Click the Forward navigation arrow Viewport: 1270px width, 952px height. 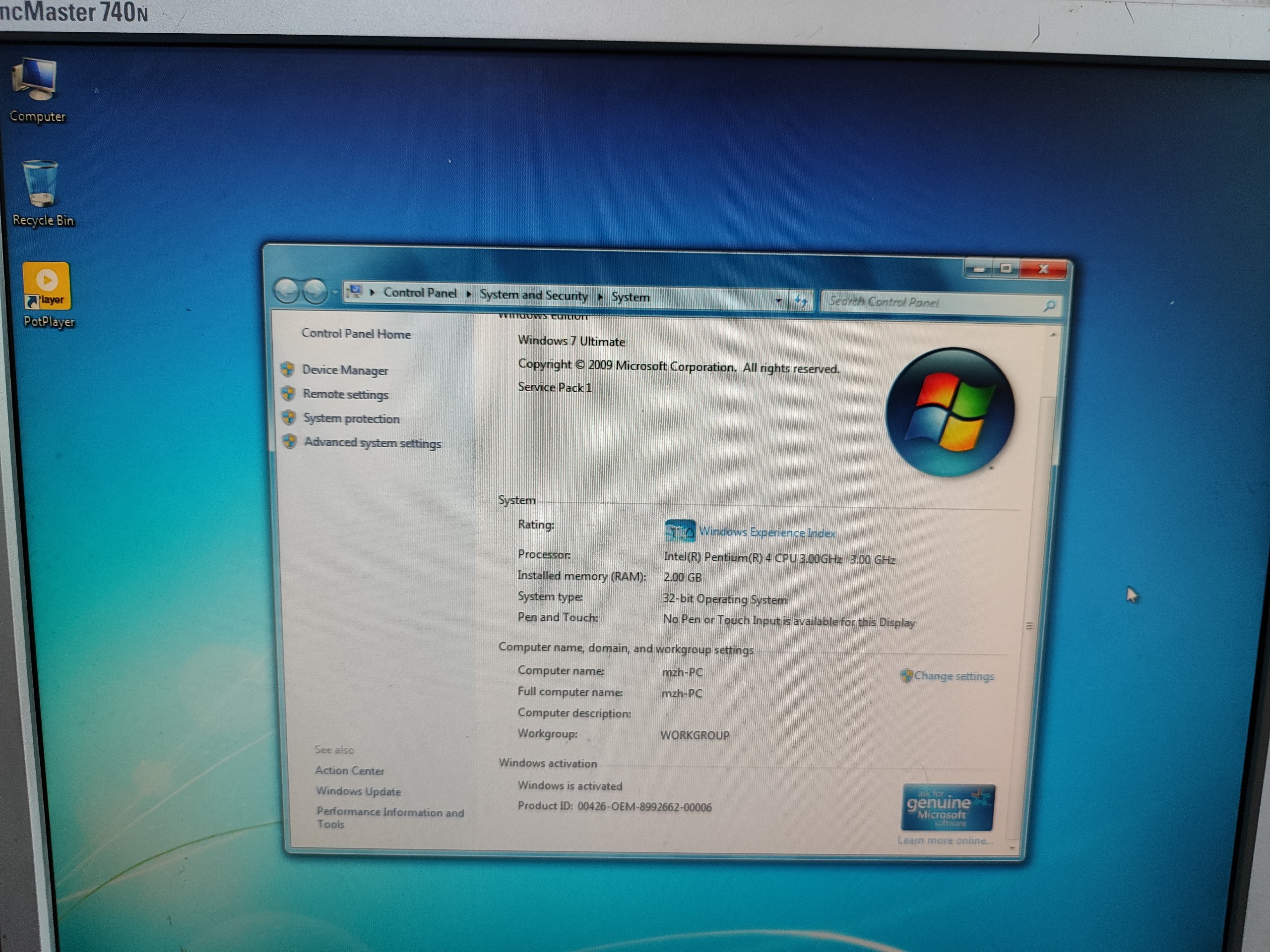click(314, 292)
